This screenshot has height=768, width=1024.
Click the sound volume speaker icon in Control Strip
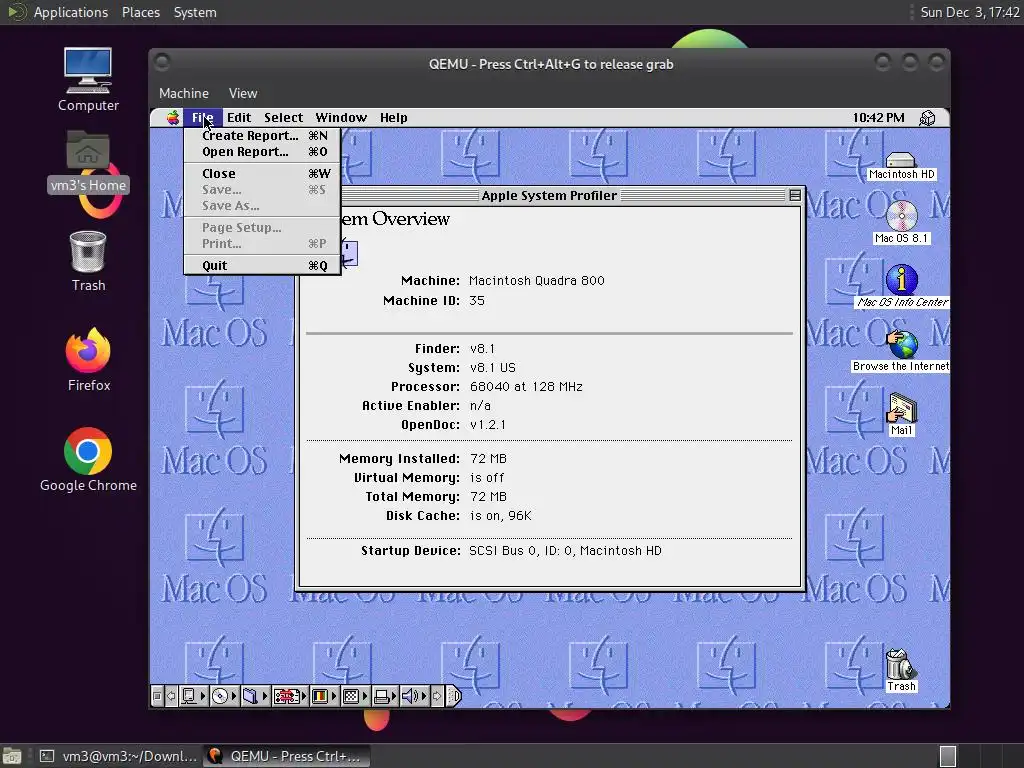point(411,696)
